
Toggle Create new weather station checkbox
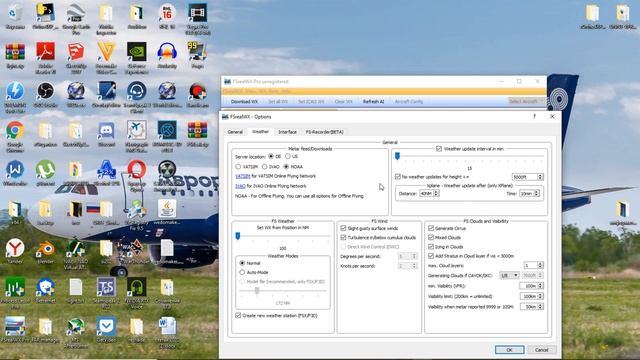[x=238, y=316]
